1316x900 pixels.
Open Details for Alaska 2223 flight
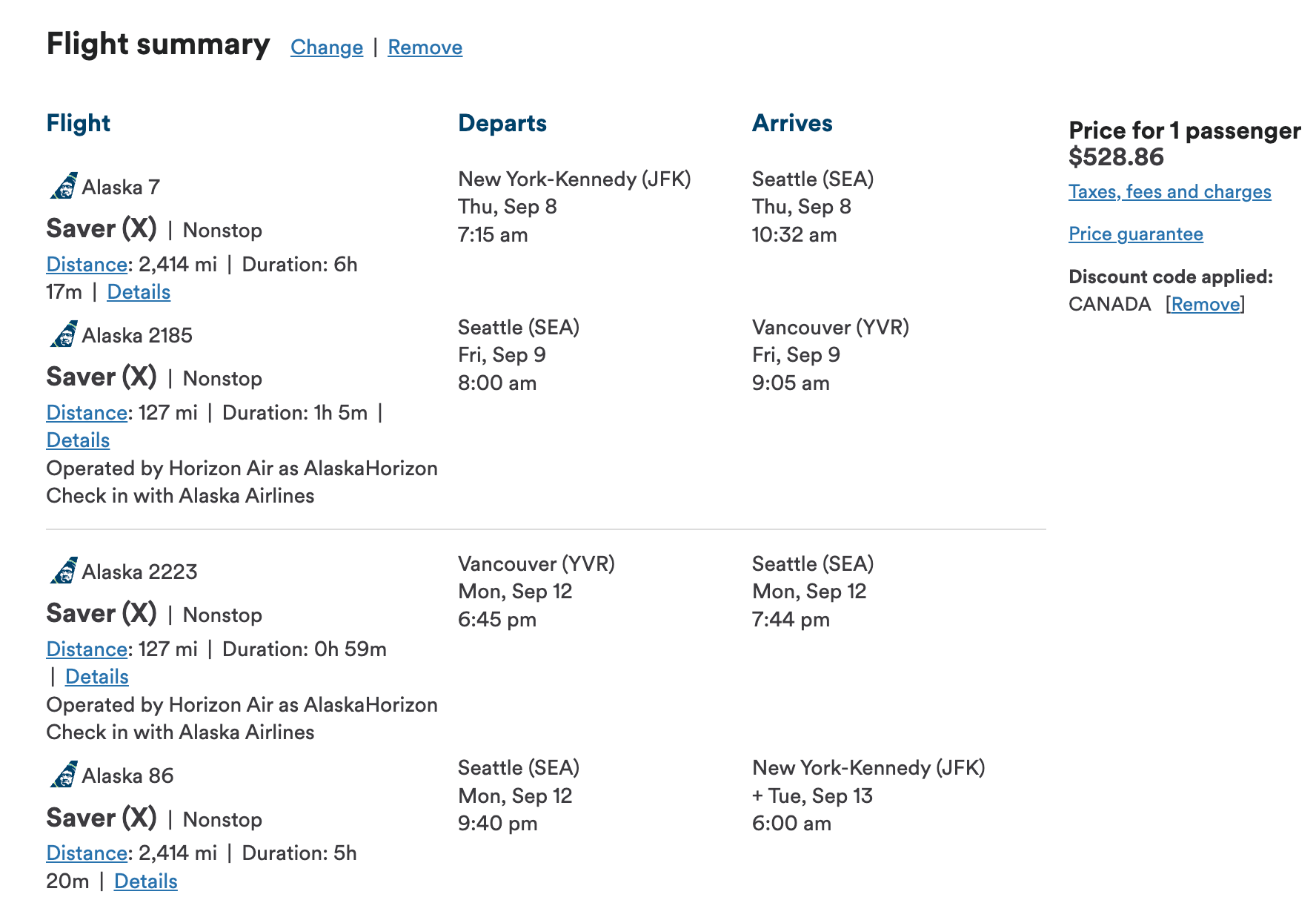(96, 677)
